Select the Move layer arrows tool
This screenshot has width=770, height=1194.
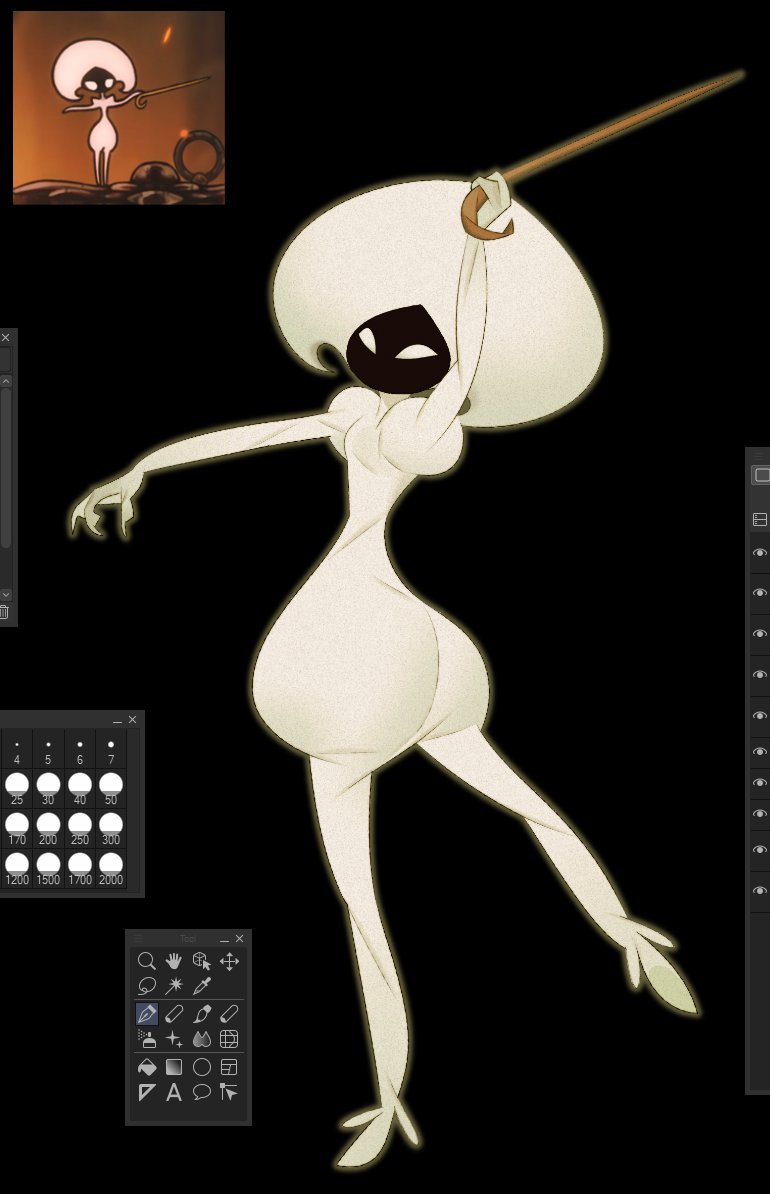pos(228,961)
